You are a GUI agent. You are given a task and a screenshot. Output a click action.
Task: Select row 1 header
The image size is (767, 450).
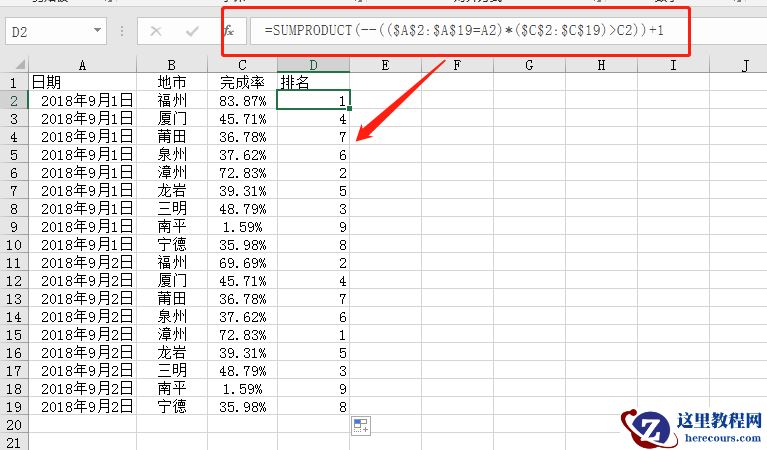(14, 82)
